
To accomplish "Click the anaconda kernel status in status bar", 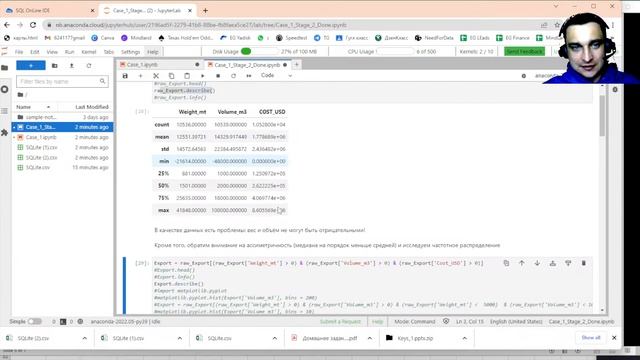I will pos(125,322).
